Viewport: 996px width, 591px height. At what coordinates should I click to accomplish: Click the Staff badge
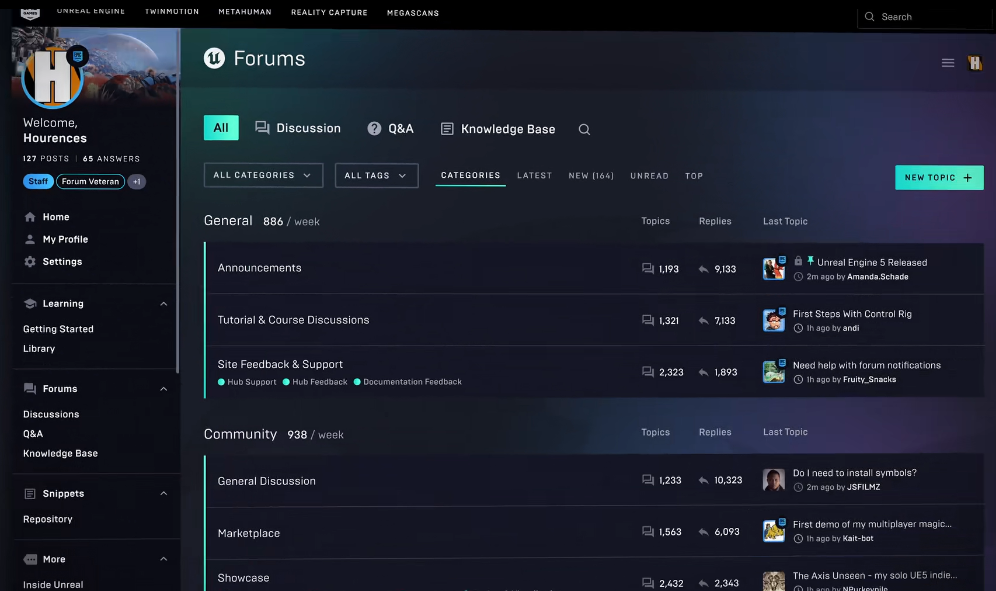(38, 181)
